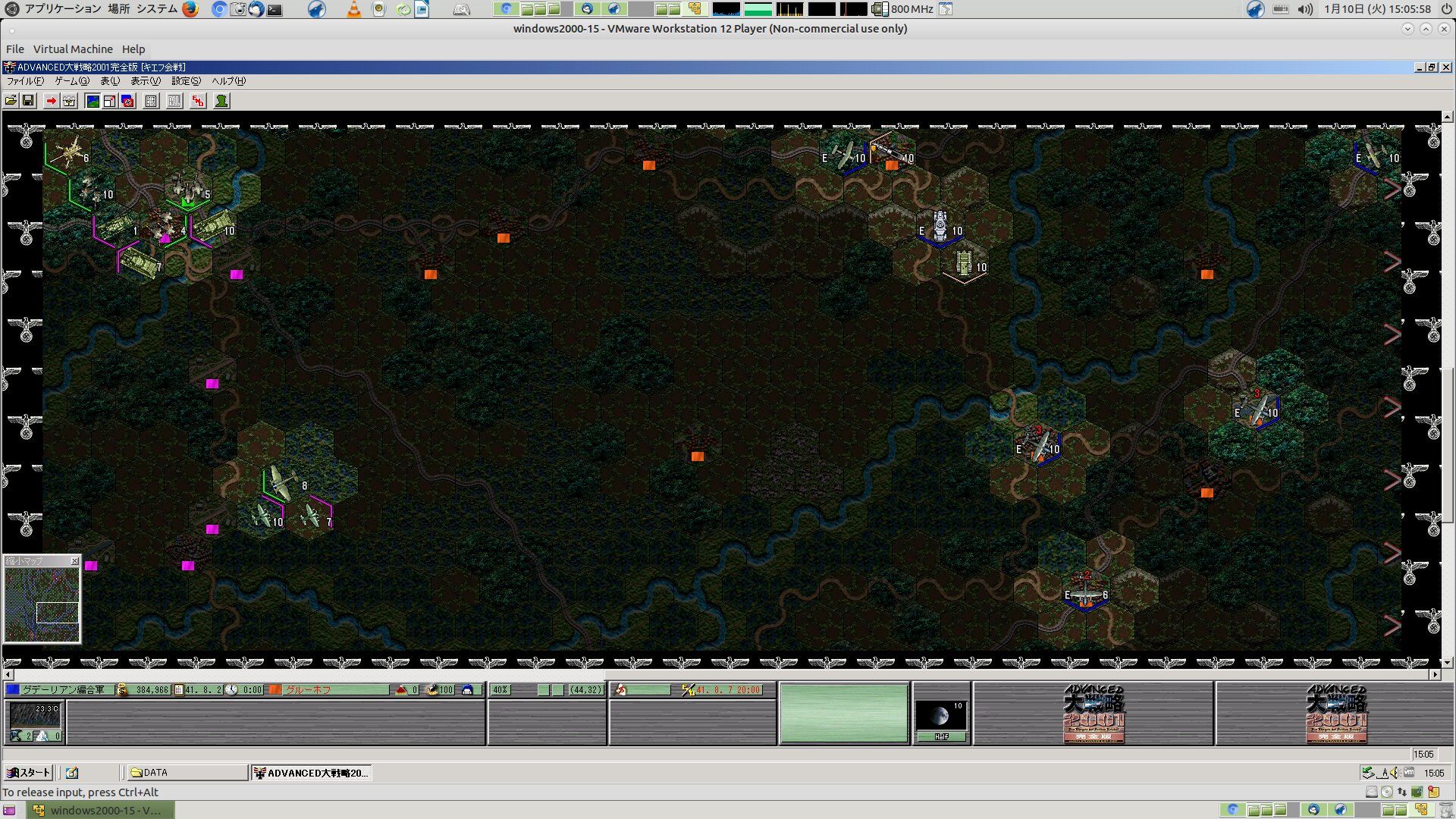Open the ファイル(F) menu

25,81
